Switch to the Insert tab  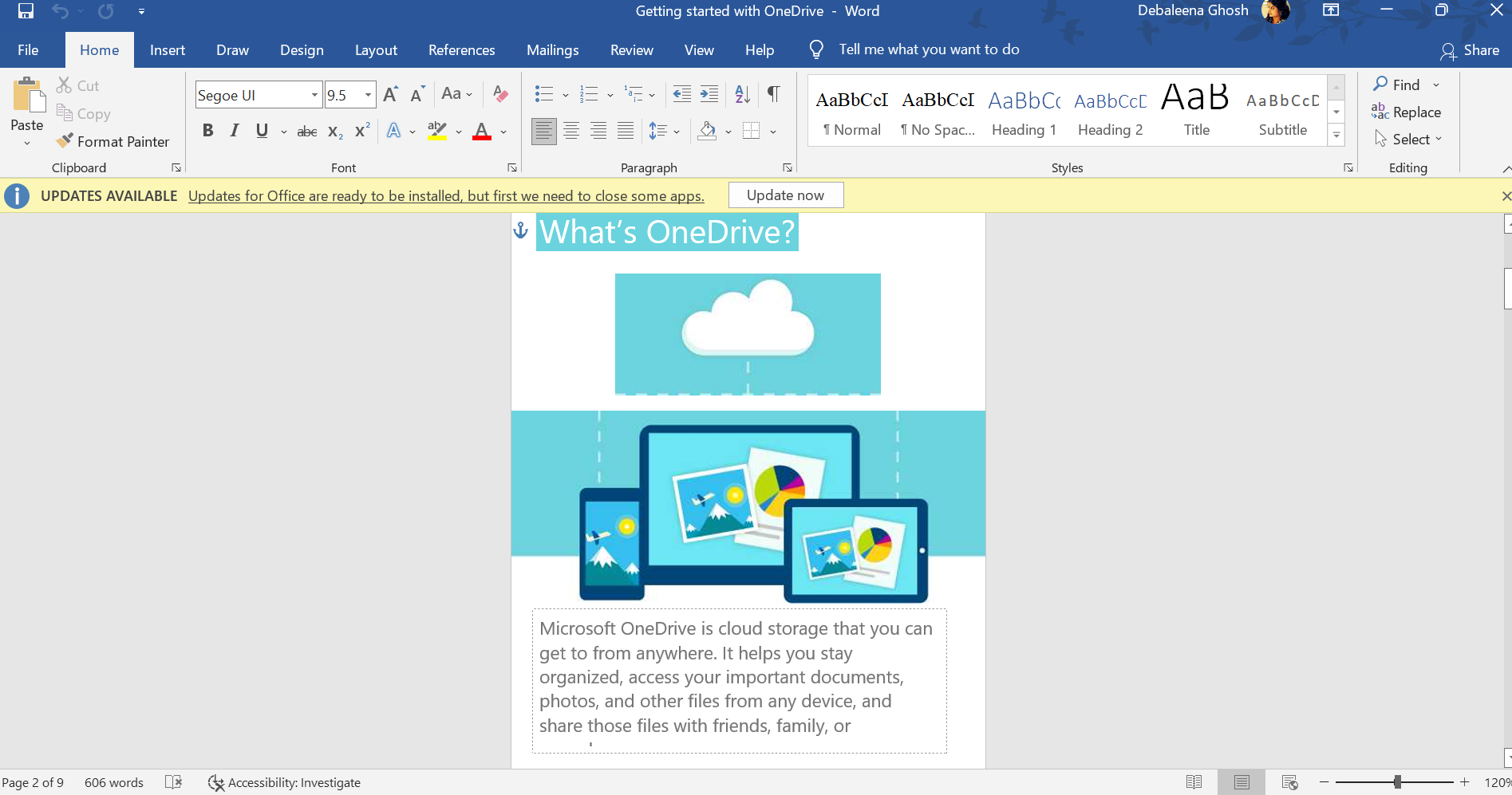click(x=168, y=49)
